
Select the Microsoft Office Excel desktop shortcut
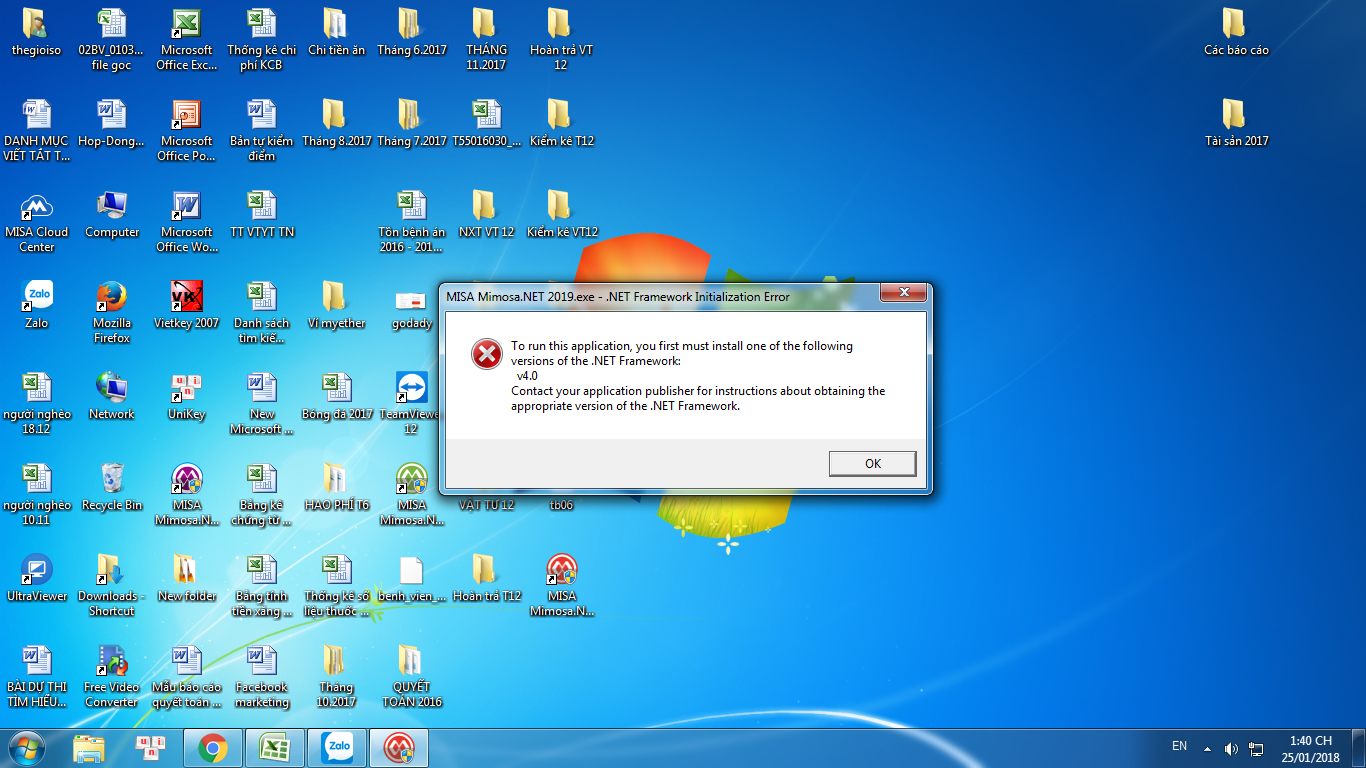coord(187,39)
